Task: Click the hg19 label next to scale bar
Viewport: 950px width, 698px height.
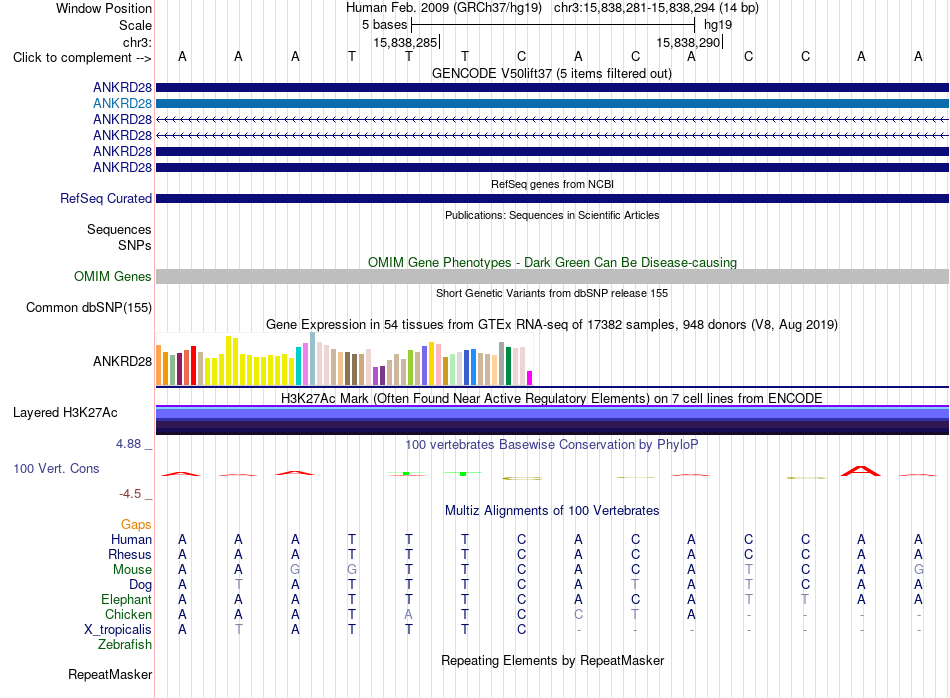Action: [718, 25]
